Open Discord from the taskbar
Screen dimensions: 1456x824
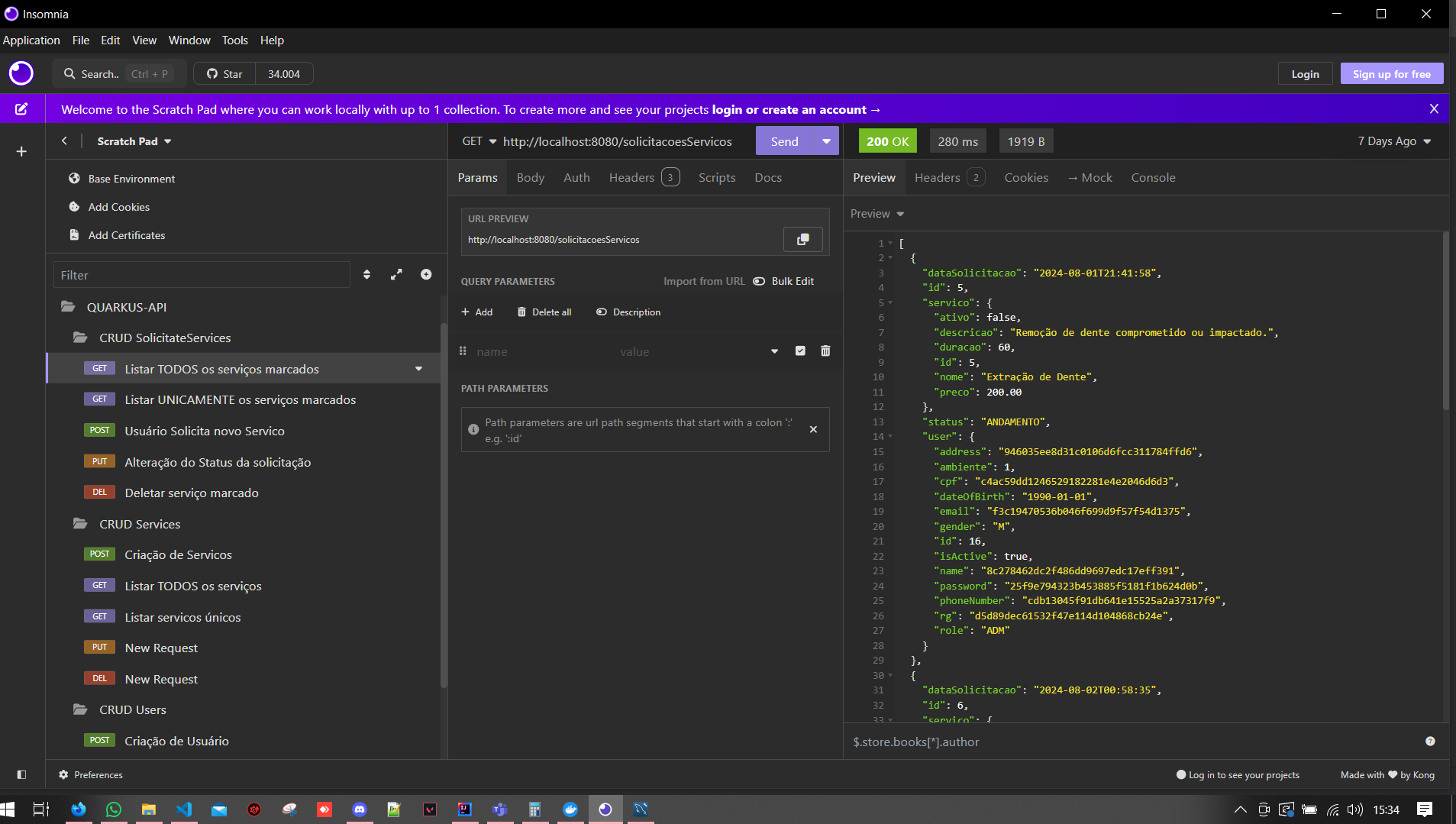click(360, 809)
